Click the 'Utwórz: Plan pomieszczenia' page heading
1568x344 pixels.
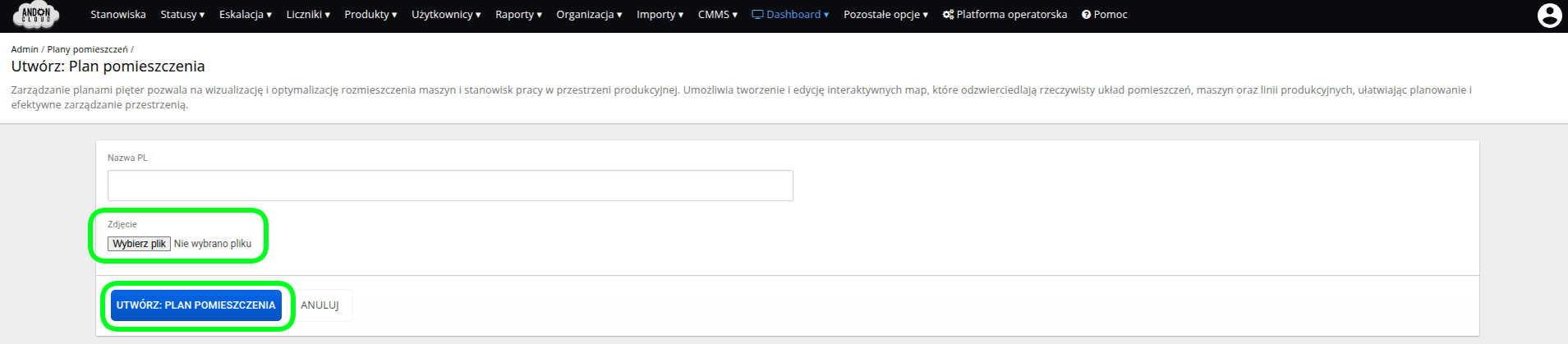point(108,67)
